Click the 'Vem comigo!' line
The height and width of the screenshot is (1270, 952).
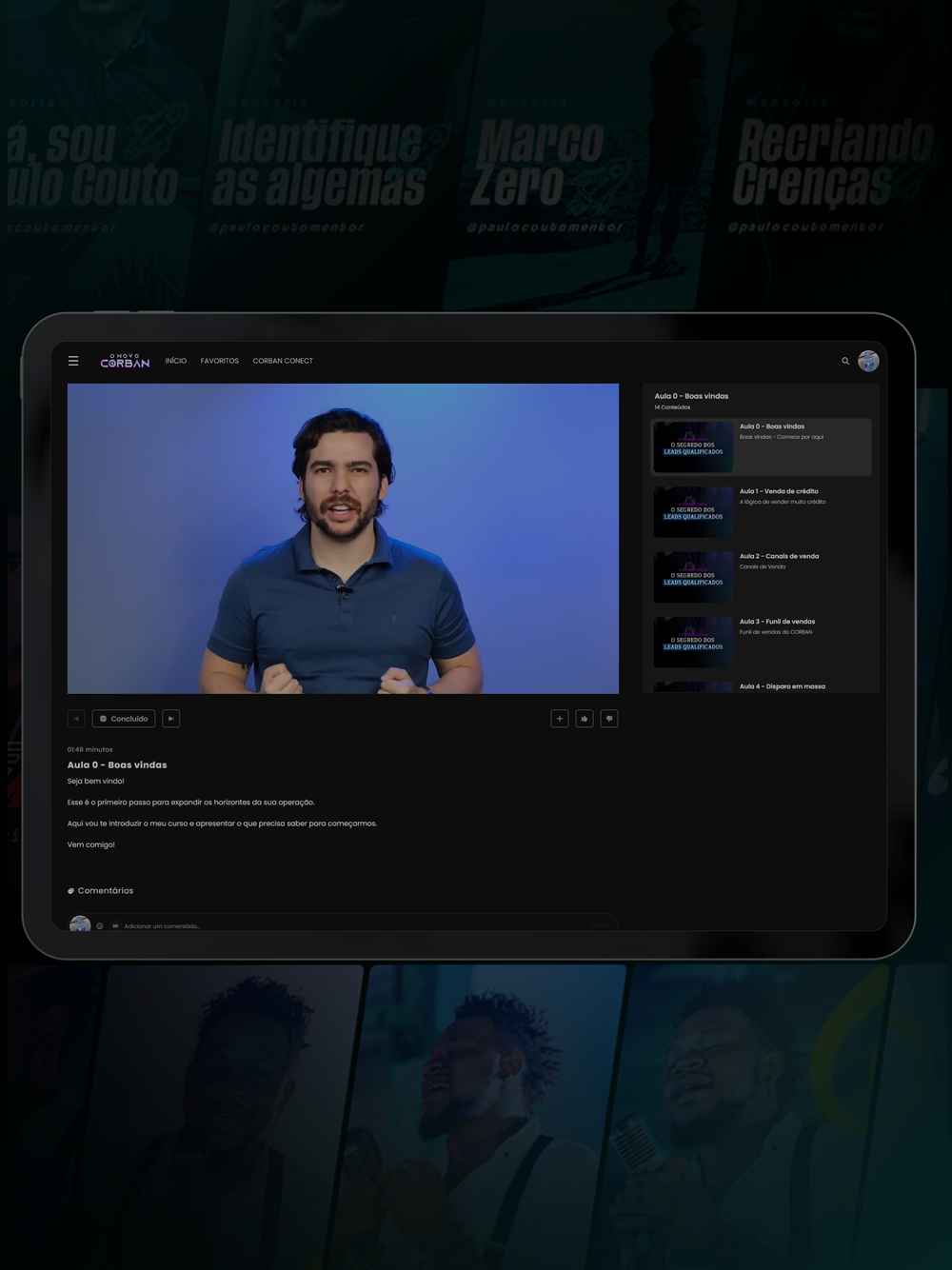tap(91, 844)
